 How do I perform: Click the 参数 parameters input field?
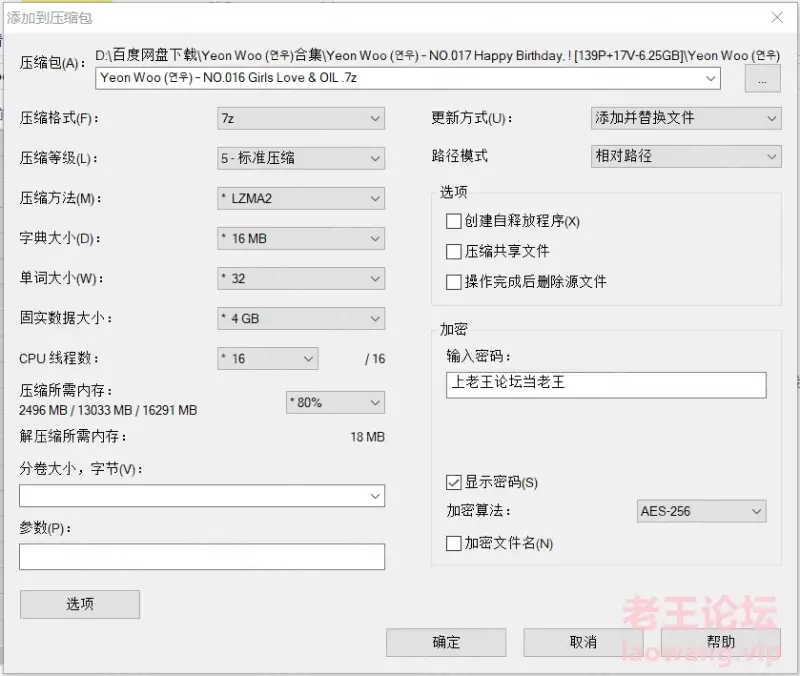[202, 557]
